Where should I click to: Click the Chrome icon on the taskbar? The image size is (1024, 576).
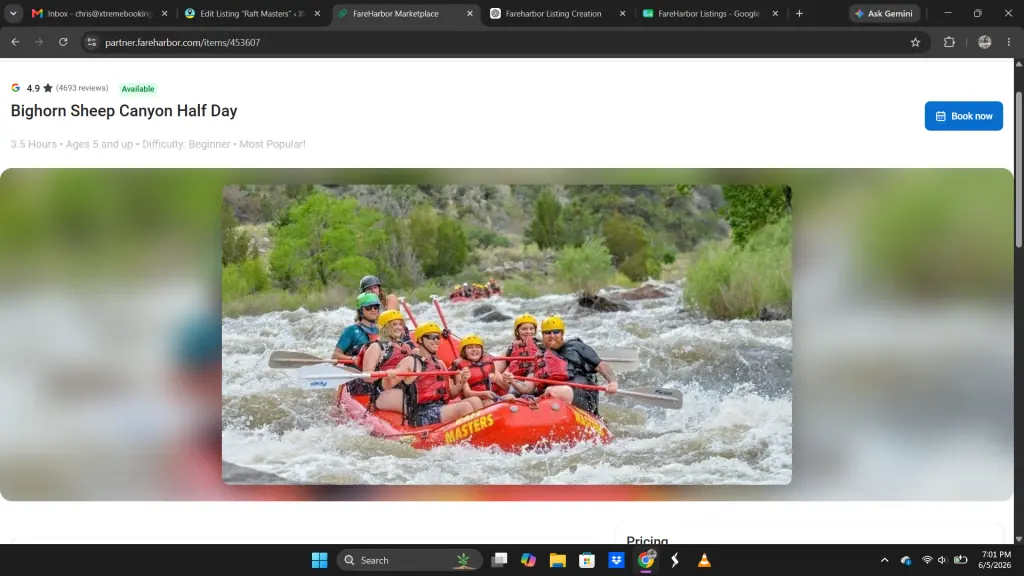646,560
